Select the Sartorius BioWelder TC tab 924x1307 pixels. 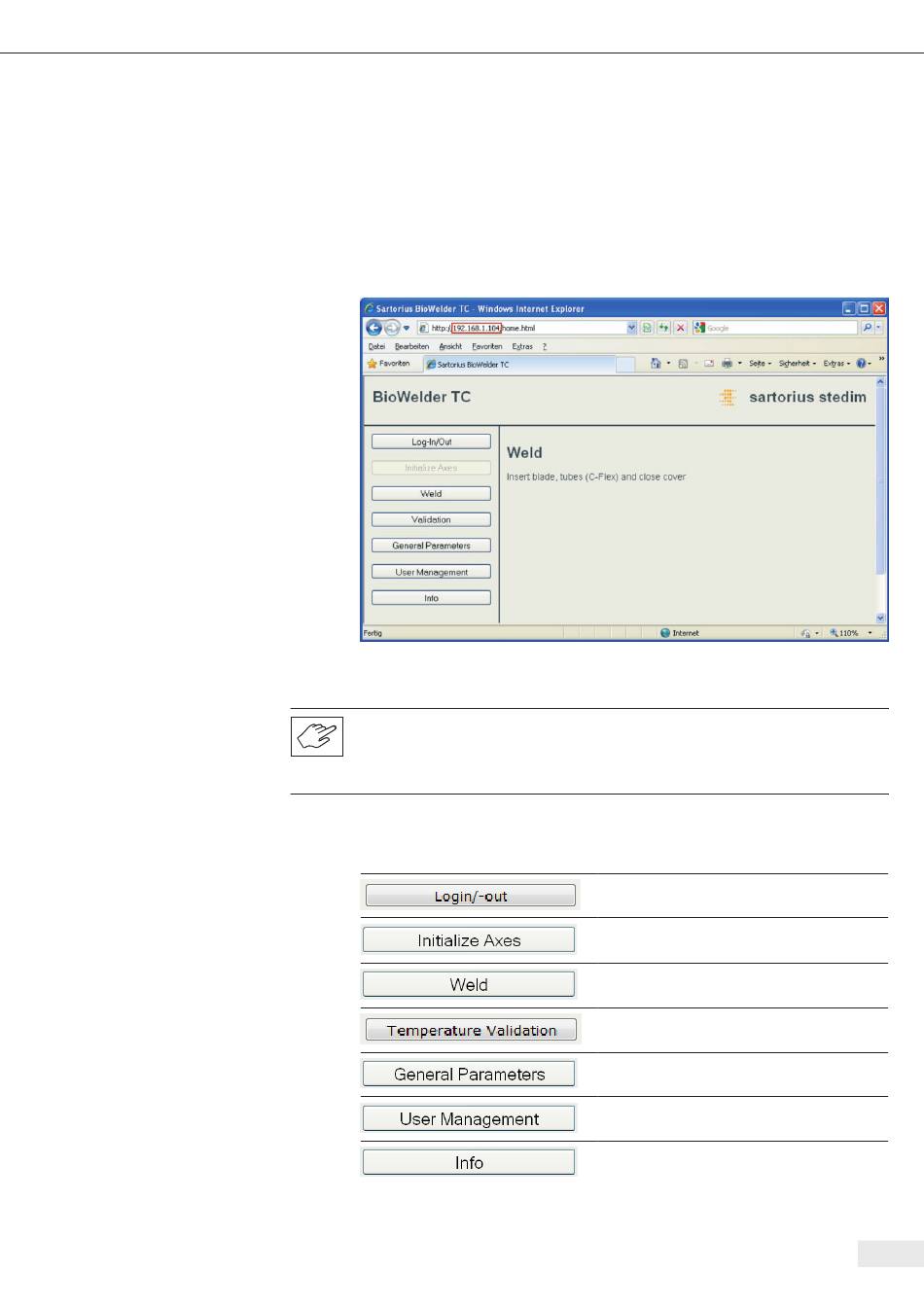pos(519,365)
